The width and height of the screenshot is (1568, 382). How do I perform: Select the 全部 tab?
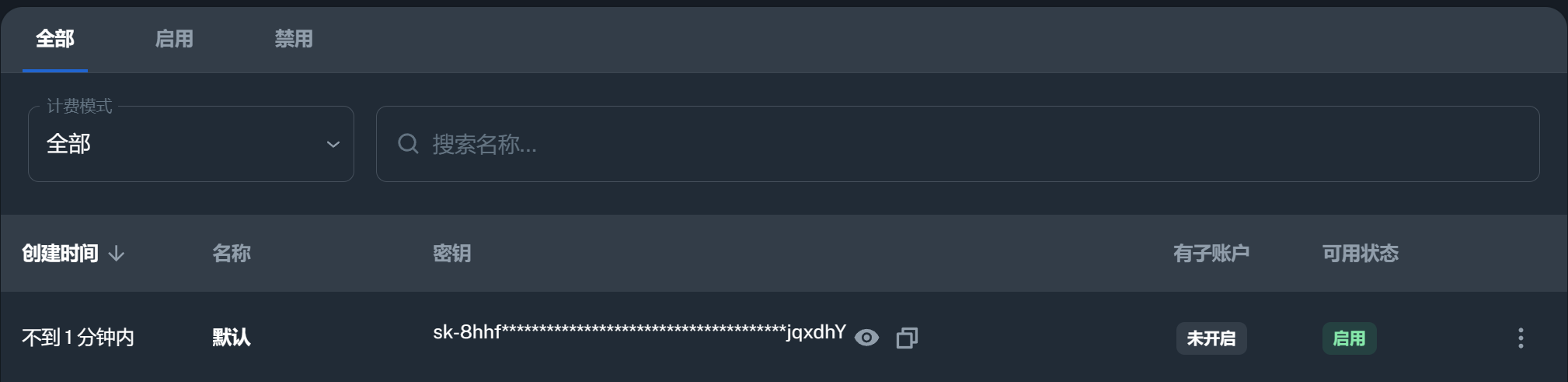coord(55,39)
